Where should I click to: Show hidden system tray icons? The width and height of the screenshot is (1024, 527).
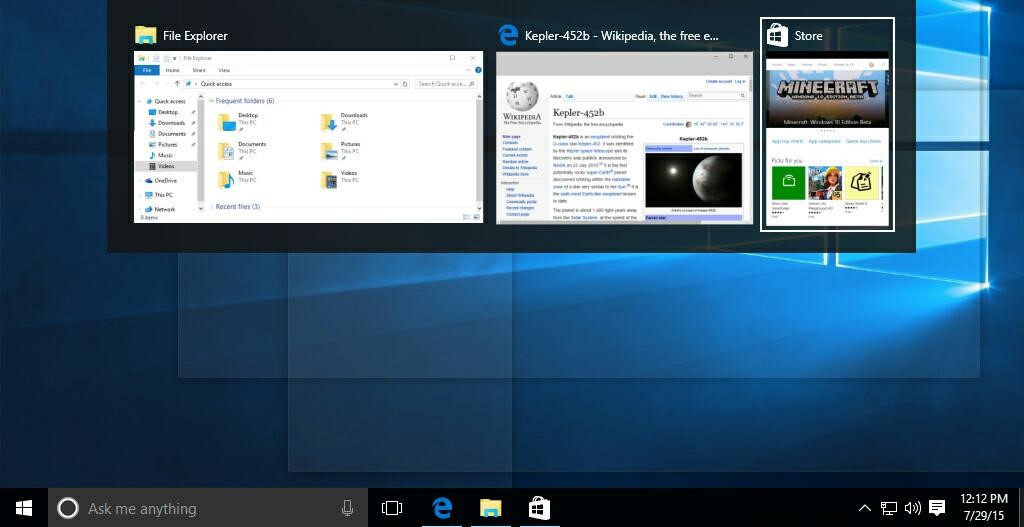coord(864,507)
